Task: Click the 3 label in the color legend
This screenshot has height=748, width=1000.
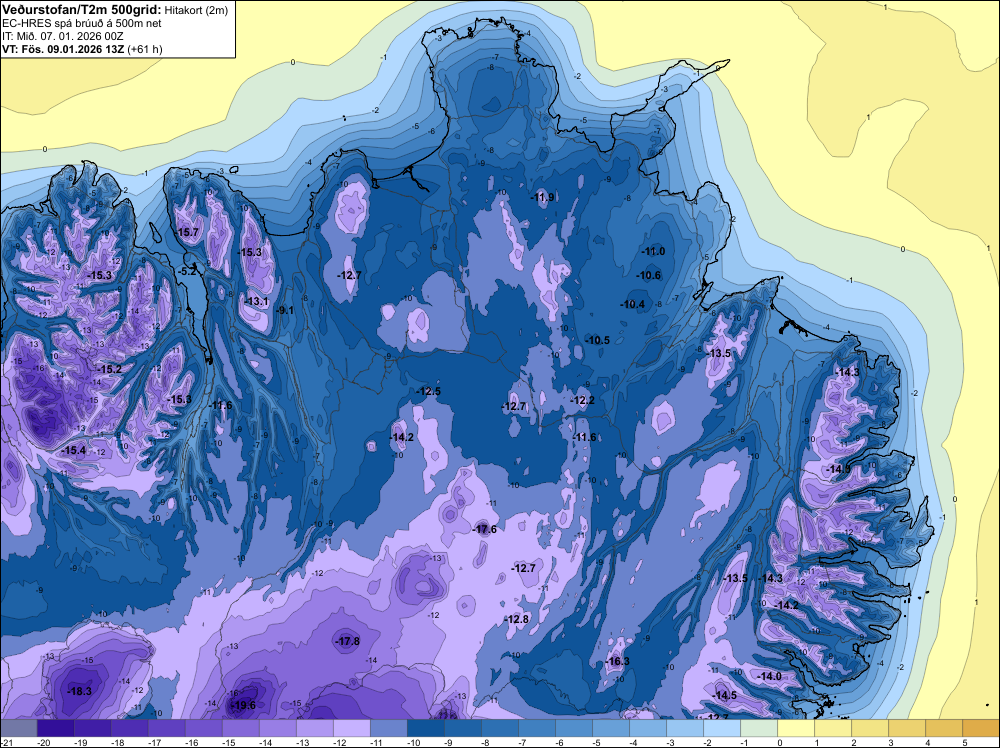Action: pyautogui.click(x=892, y=742)
